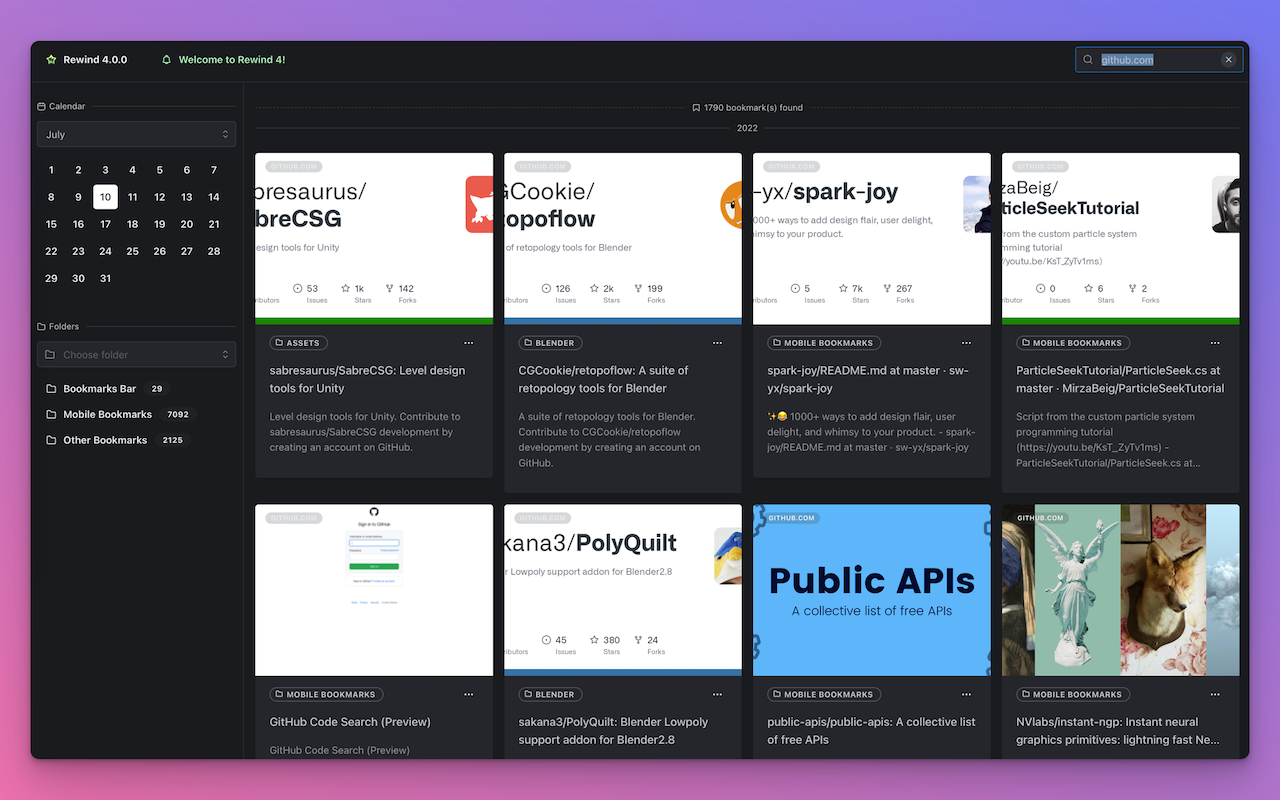Image resolution: width=1280 pixels, height=800 pixels.
Task: Expand the July month dropdown
Action: coord(136,134)
